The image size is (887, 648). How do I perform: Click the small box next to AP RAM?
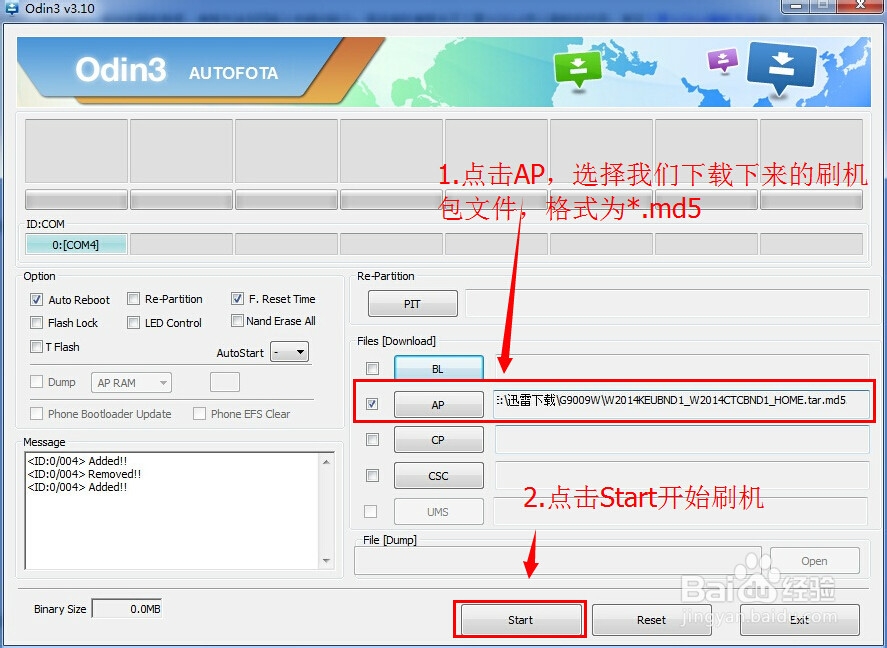[x=225, y=382]
